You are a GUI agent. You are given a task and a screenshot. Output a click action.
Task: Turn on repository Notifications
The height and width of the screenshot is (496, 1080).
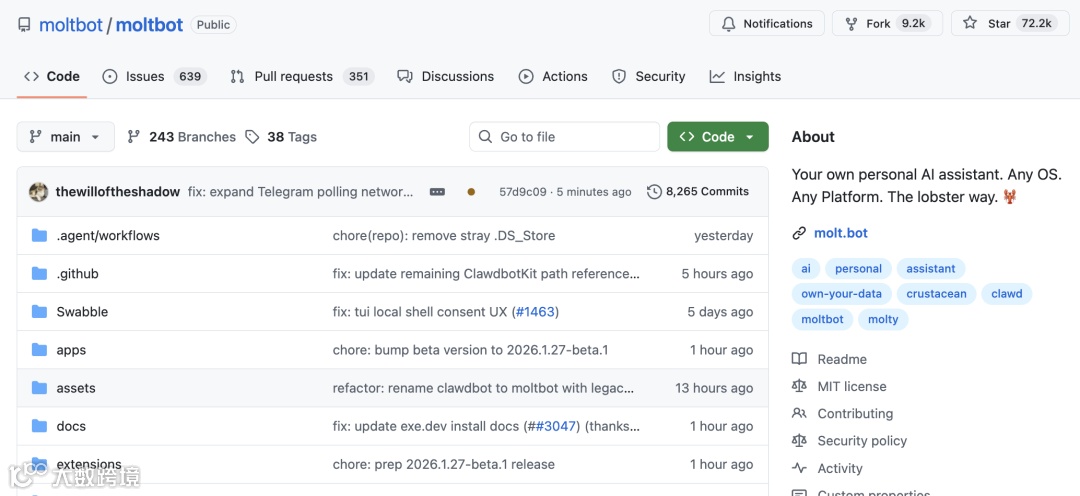pyautogui.click(x=767, y=24)
